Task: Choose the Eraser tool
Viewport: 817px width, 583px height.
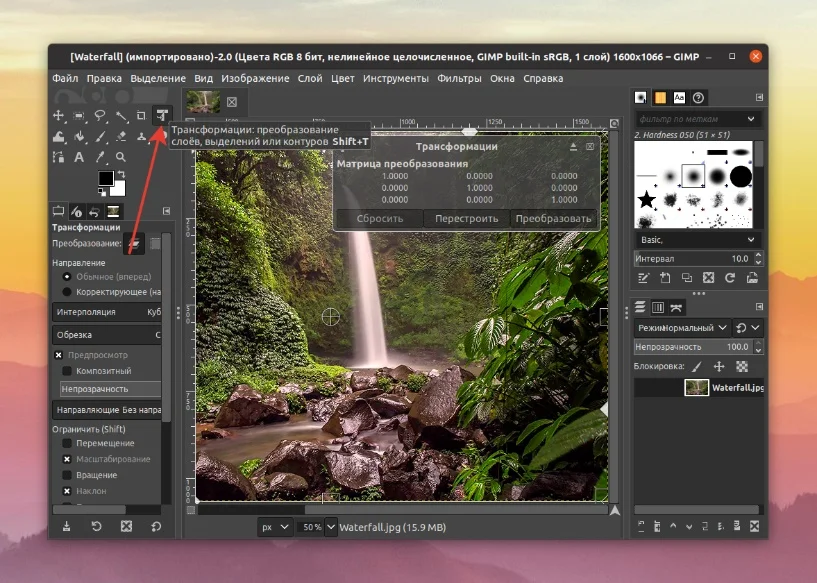Action: [x=121, y=137]
